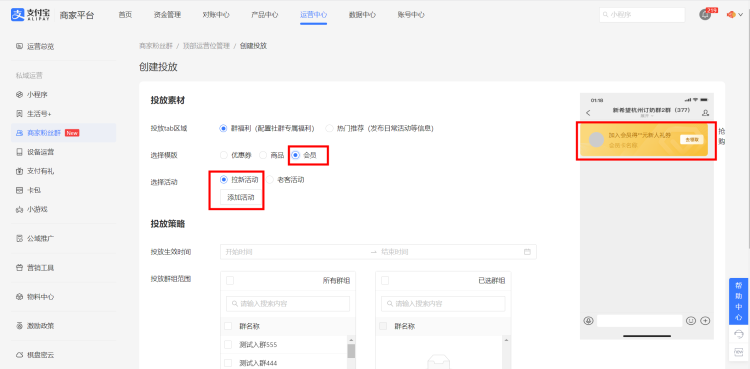
Task: Click the 测试入群444 row text
Action: click(x=258, y=363)
